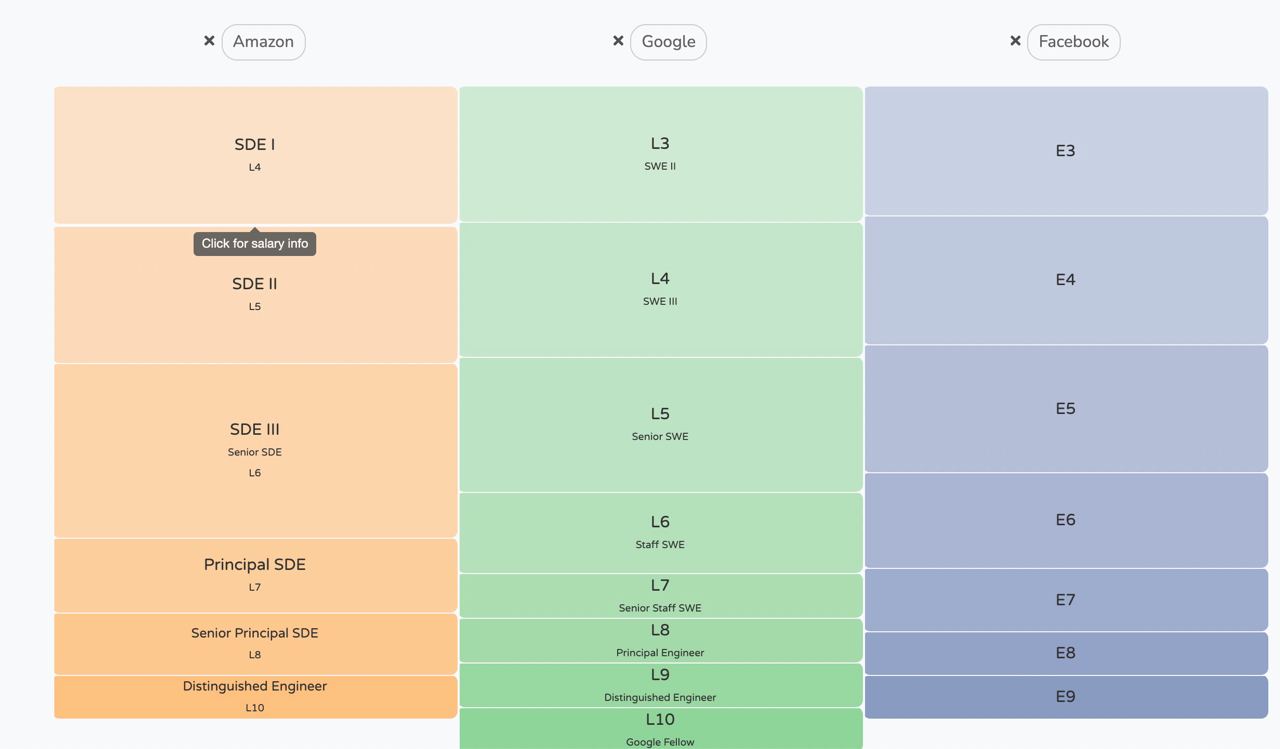1280x749 pixels.
Task: Open Amazon Principal SDE L7 block
Action: (x=256, y=576)
